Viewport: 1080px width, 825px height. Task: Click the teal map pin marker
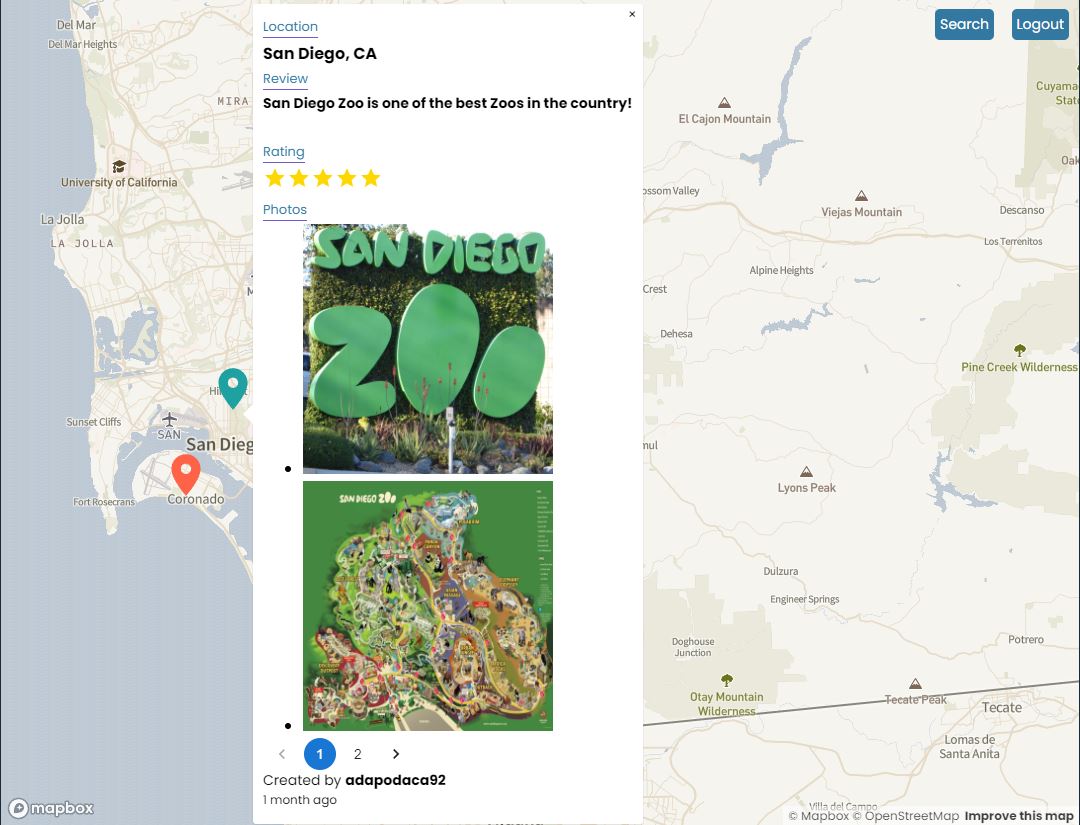pyautogui.click(x=233, y=386)
